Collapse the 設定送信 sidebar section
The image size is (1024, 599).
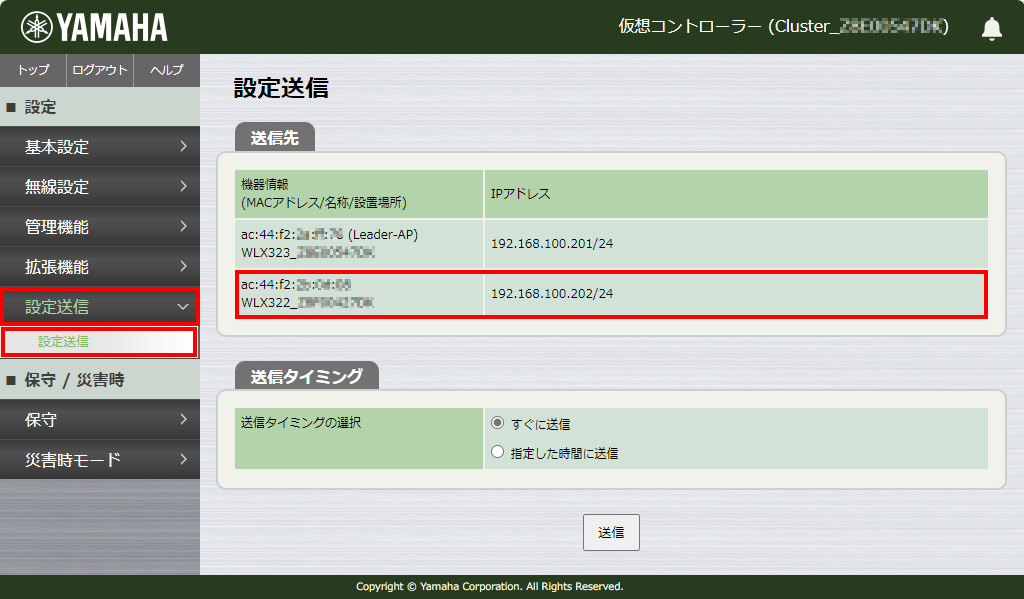pos(100,306)
